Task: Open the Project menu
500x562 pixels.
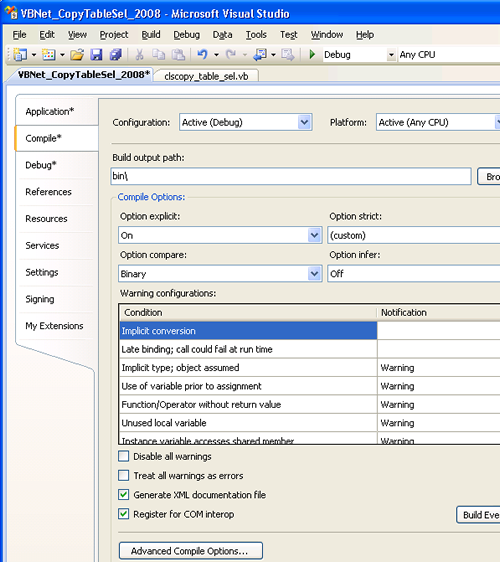Action: [114, 34]
